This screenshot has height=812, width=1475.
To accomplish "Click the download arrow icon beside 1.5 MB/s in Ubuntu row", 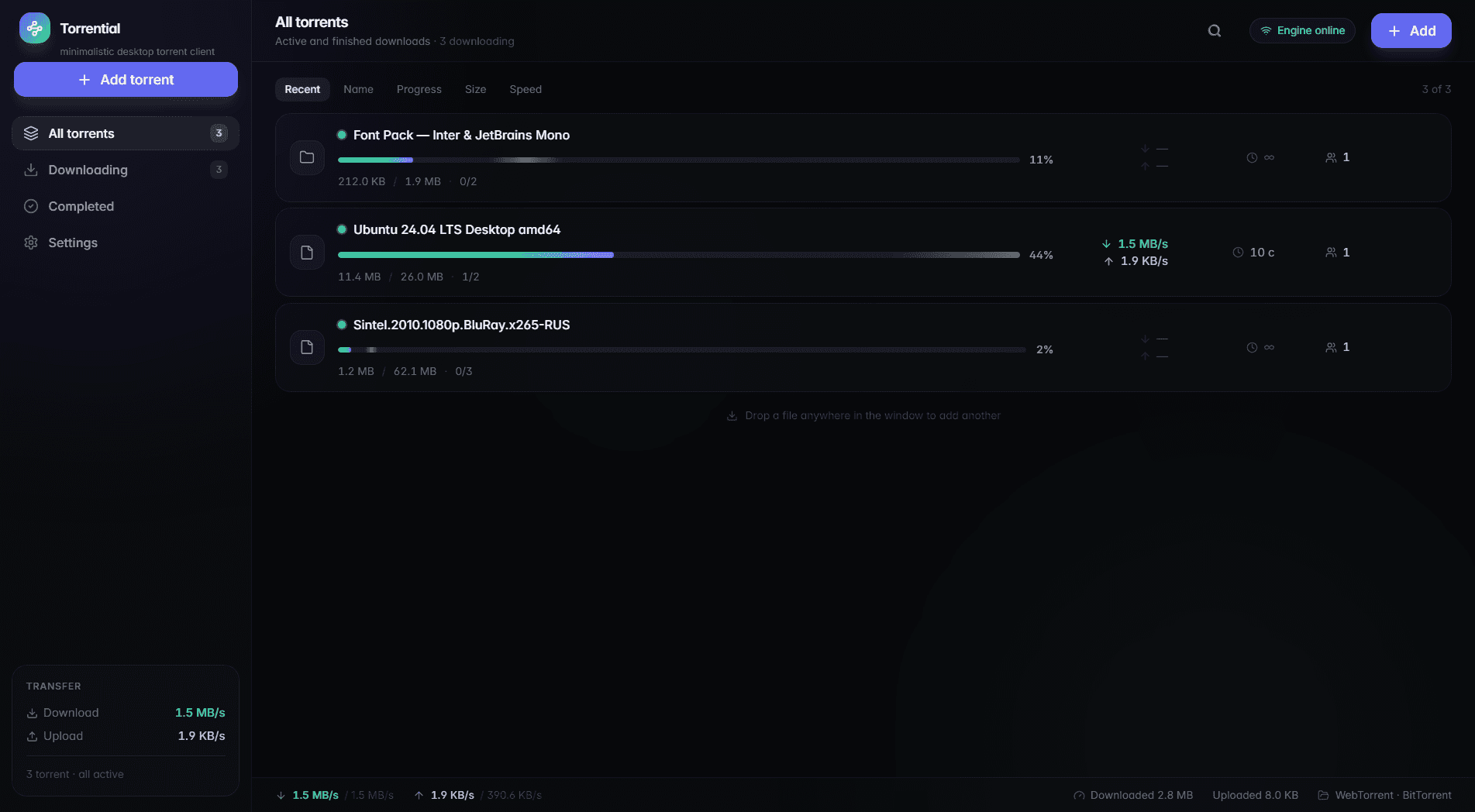I will pyautogui.click(x=1106, y=244).
